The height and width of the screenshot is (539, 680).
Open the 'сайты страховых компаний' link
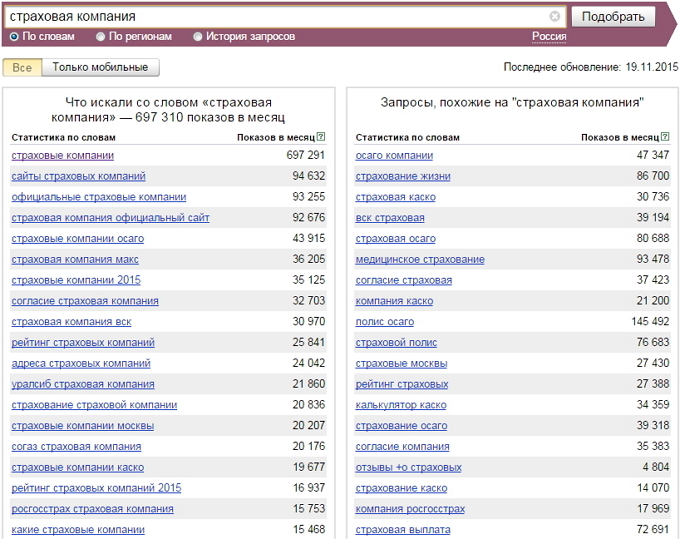(x=78, y=176)
